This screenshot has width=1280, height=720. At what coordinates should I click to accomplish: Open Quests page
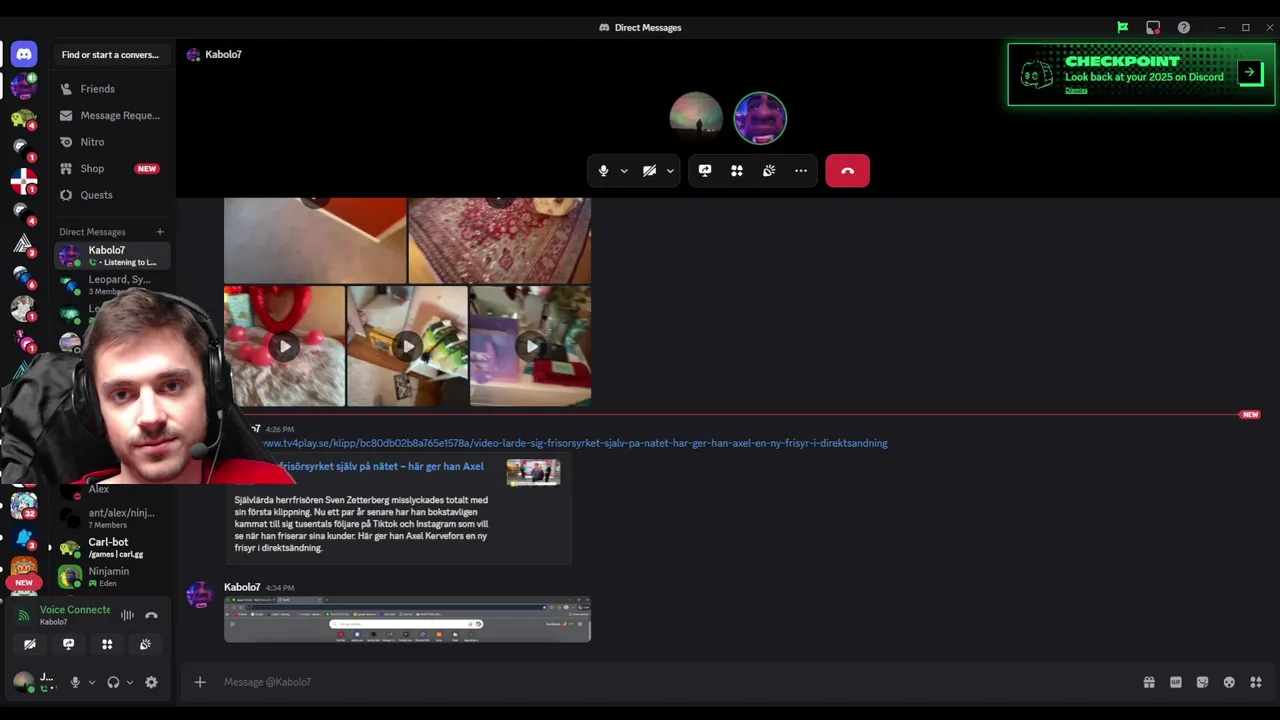[113, 195]
